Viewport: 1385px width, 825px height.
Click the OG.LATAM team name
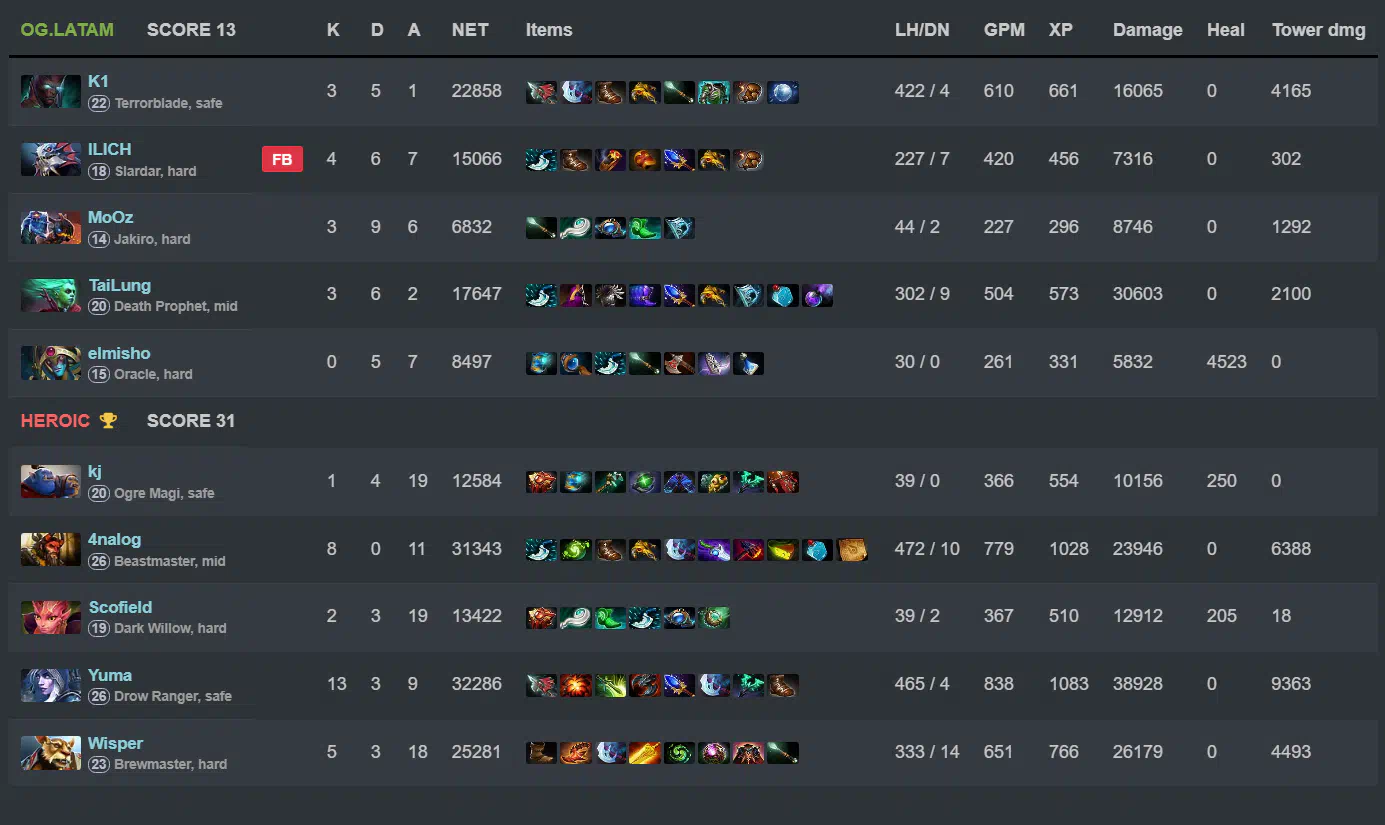67,30
